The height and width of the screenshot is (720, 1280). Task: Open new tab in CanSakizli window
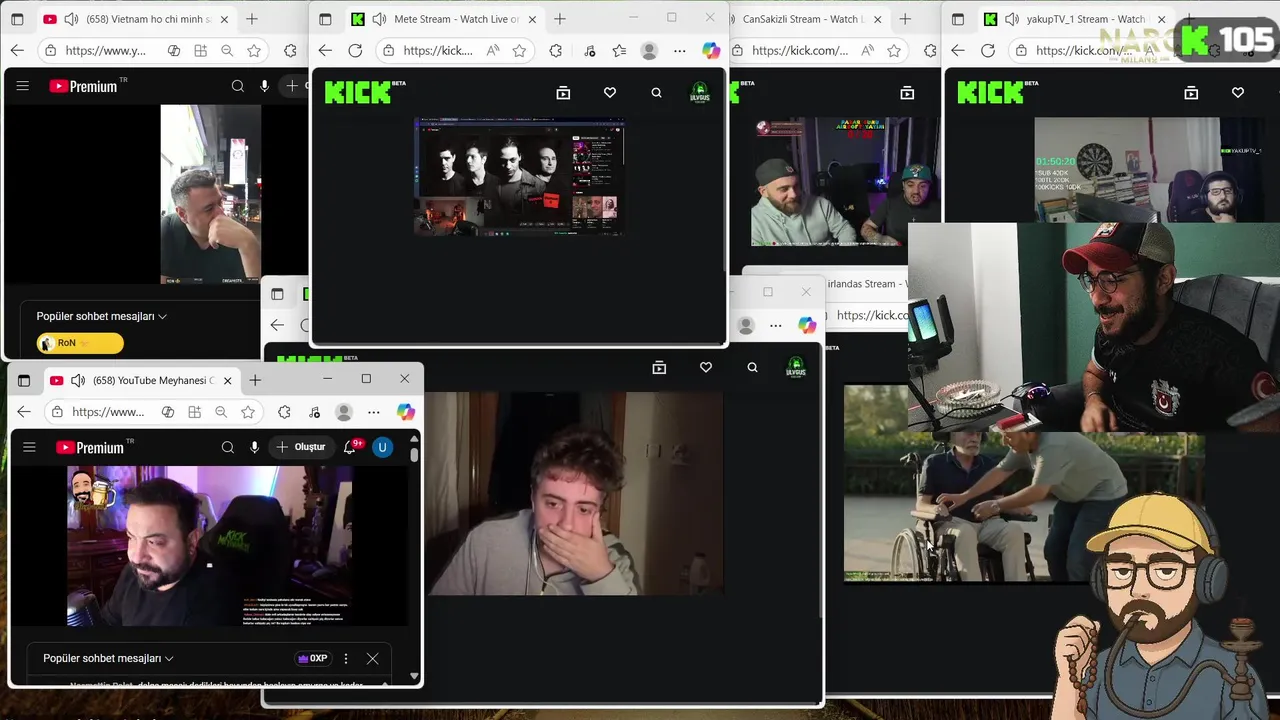click(905, 19)
